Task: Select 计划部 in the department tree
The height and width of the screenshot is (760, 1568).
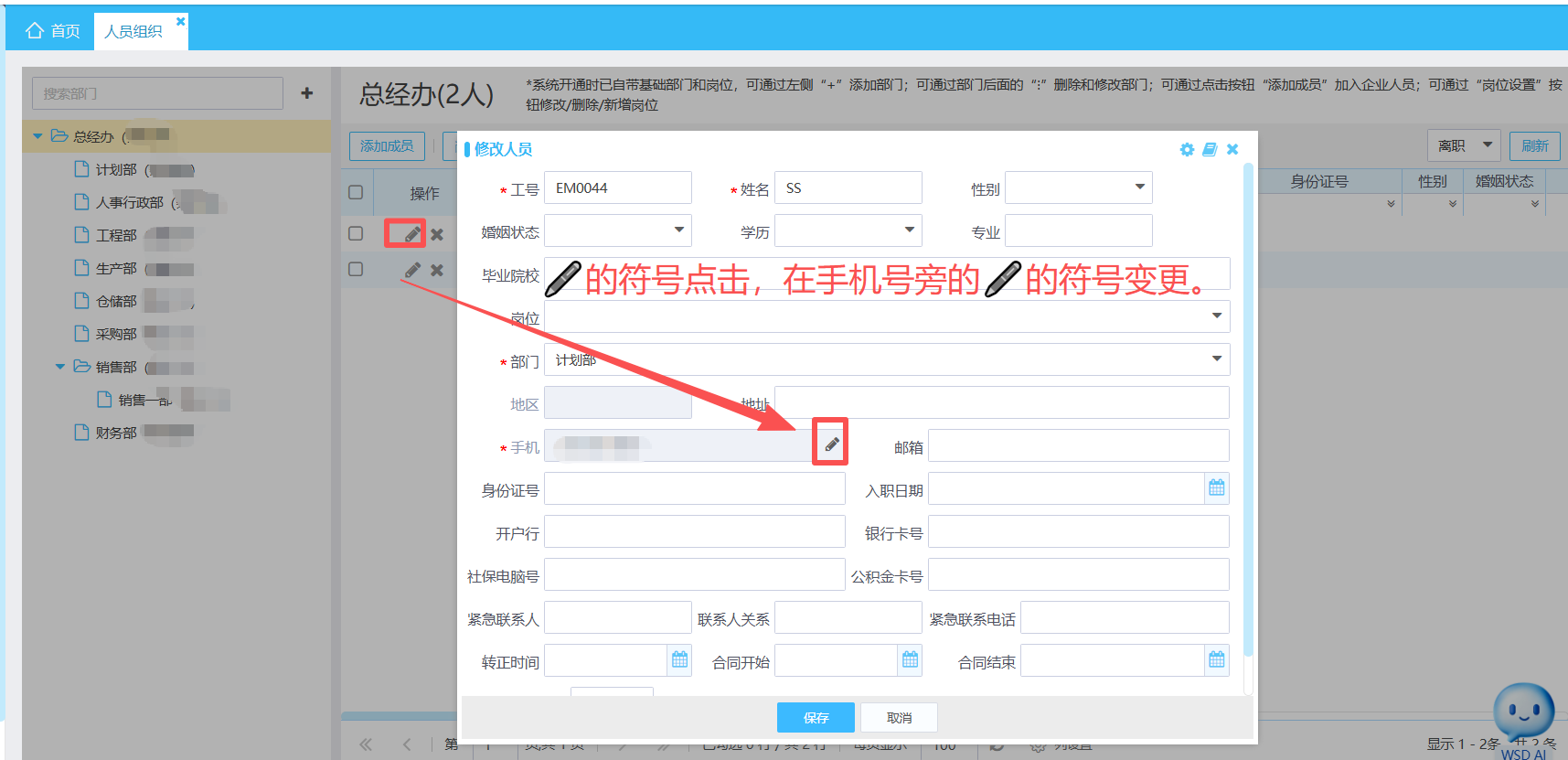Action: [x=116, y=170]
